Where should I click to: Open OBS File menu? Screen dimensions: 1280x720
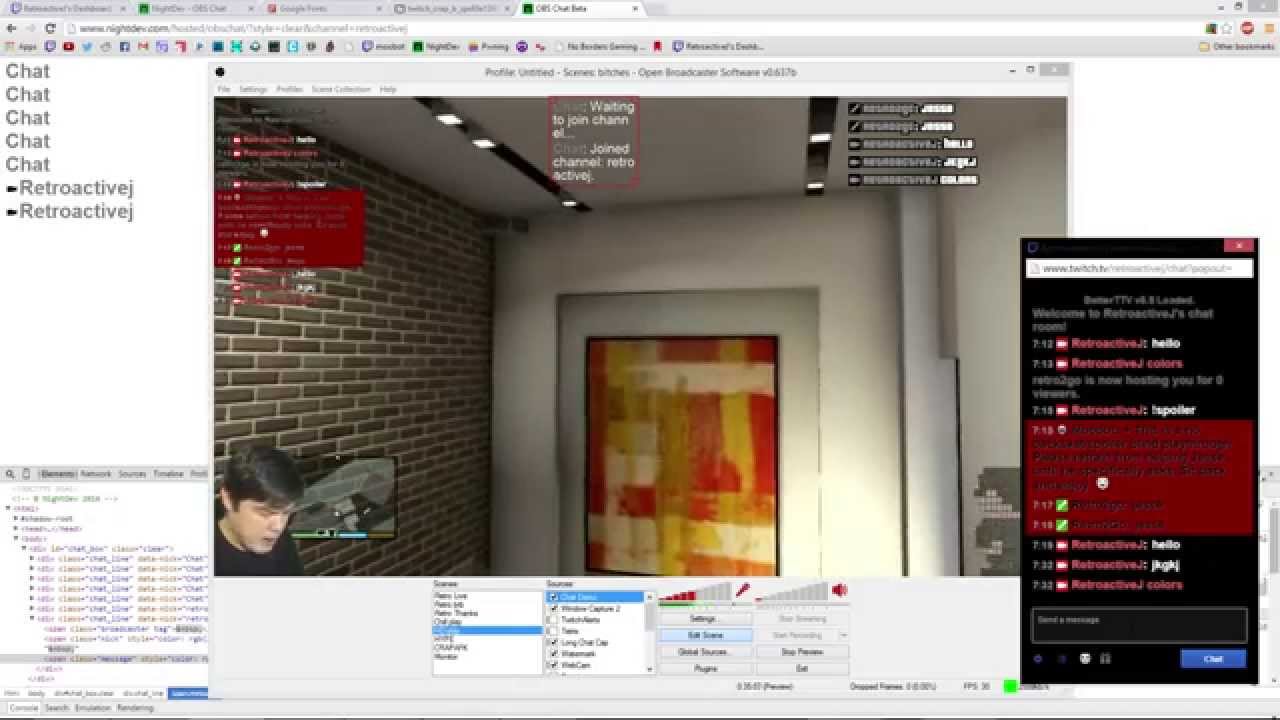(x=224, y=89)
